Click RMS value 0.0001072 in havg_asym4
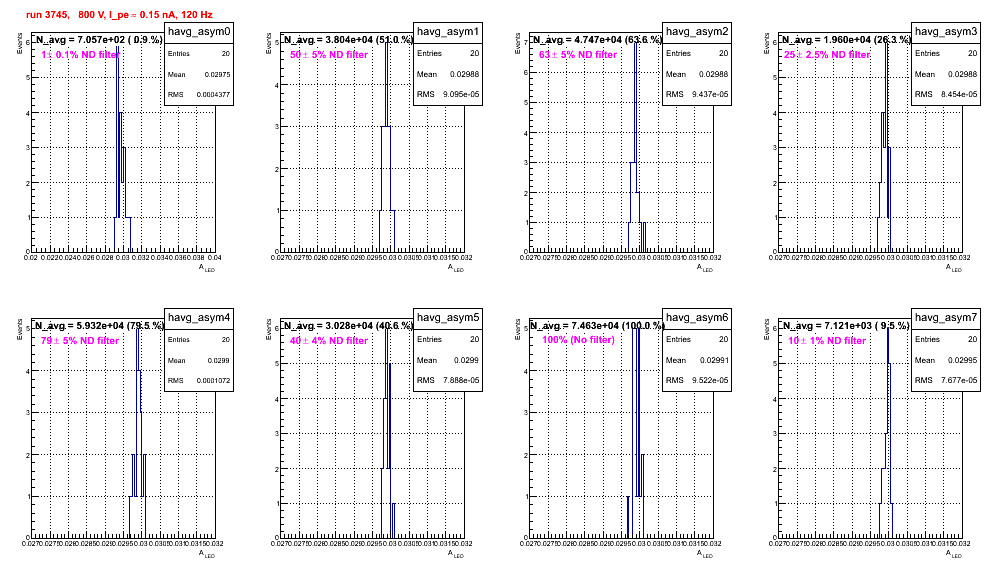This screenshot has height=572, width=996. [x=213, y=381]
